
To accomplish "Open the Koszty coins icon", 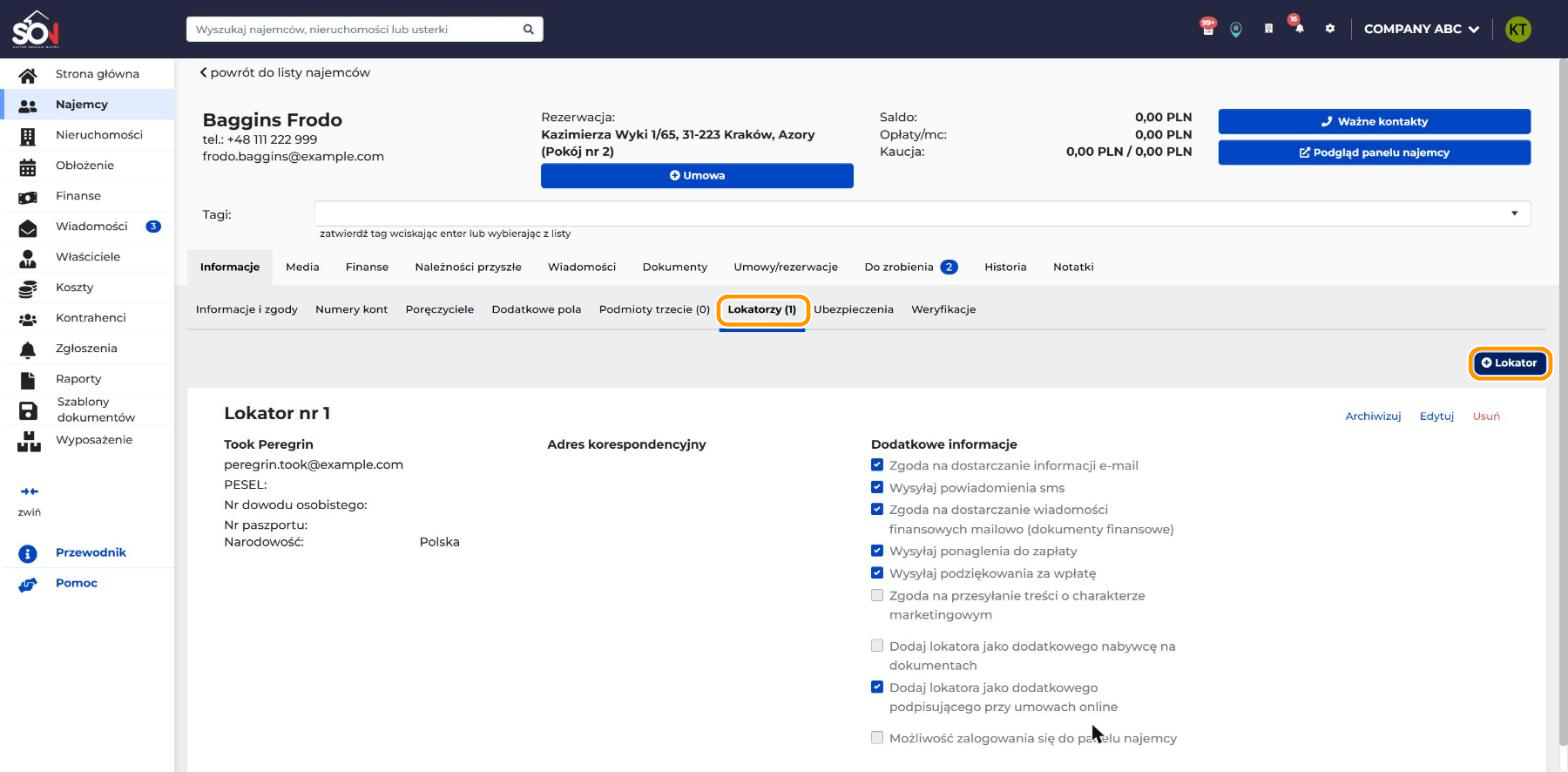I will pos(28,289).
